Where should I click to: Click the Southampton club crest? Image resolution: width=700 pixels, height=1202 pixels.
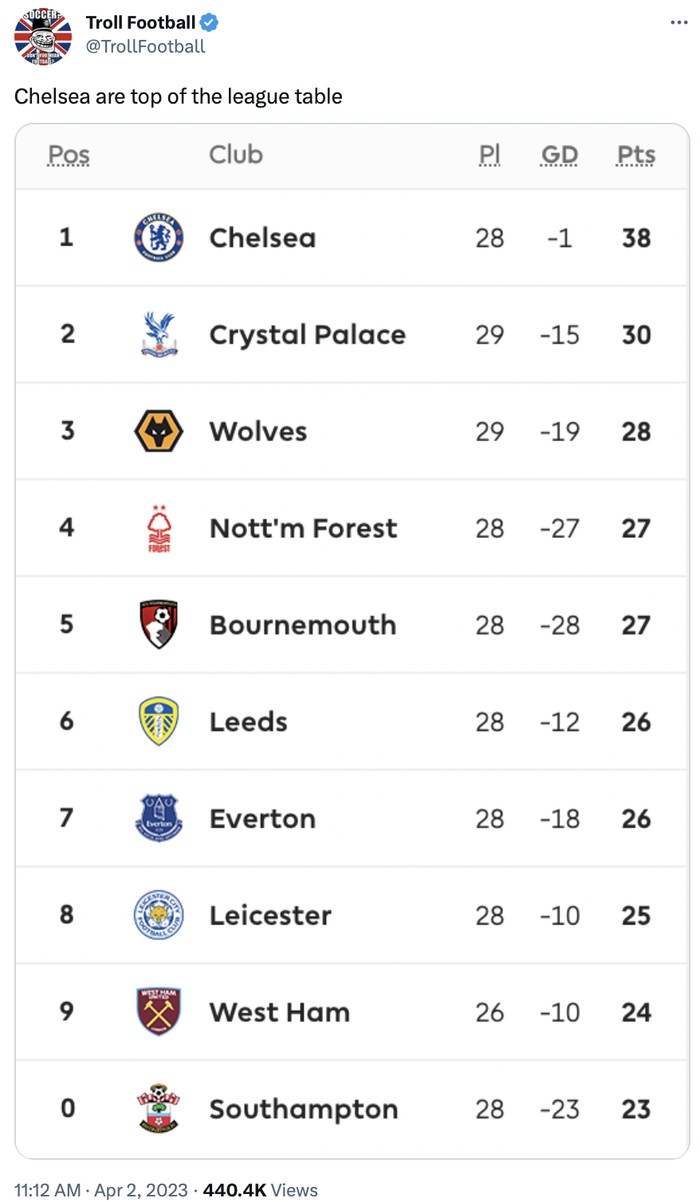(x=158, y=1108)
